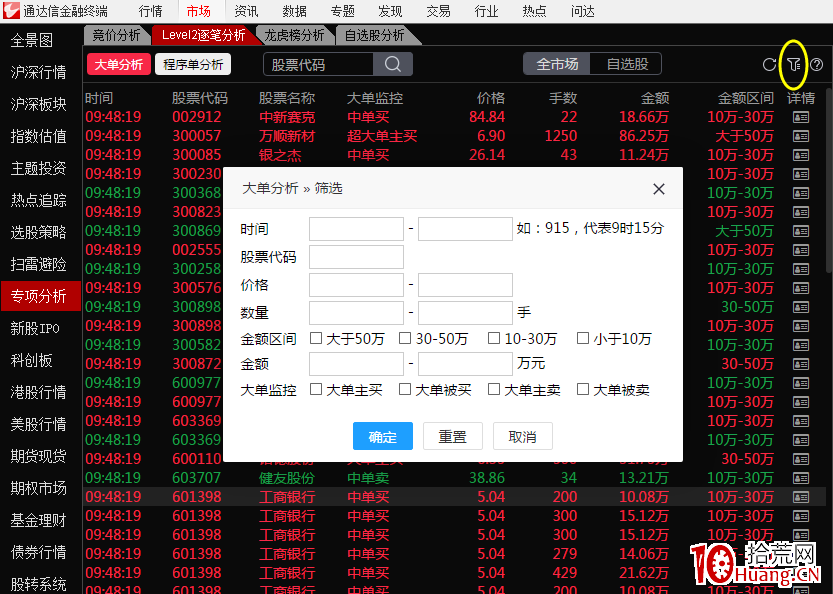Switch to the 竞价分析 tab

point(116,35)
